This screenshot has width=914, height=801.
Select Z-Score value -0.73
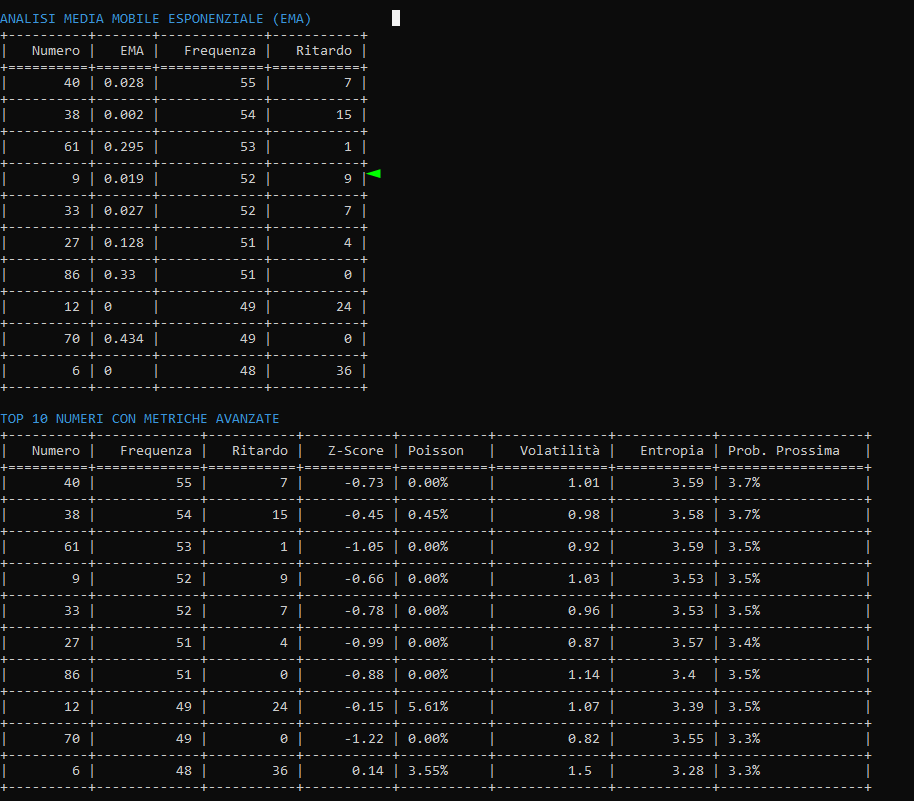[x=364, y=483]
